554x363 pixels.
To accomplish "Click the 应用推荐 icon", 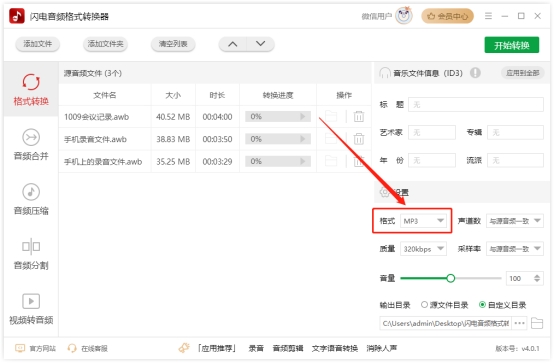I will click(184, 348).
